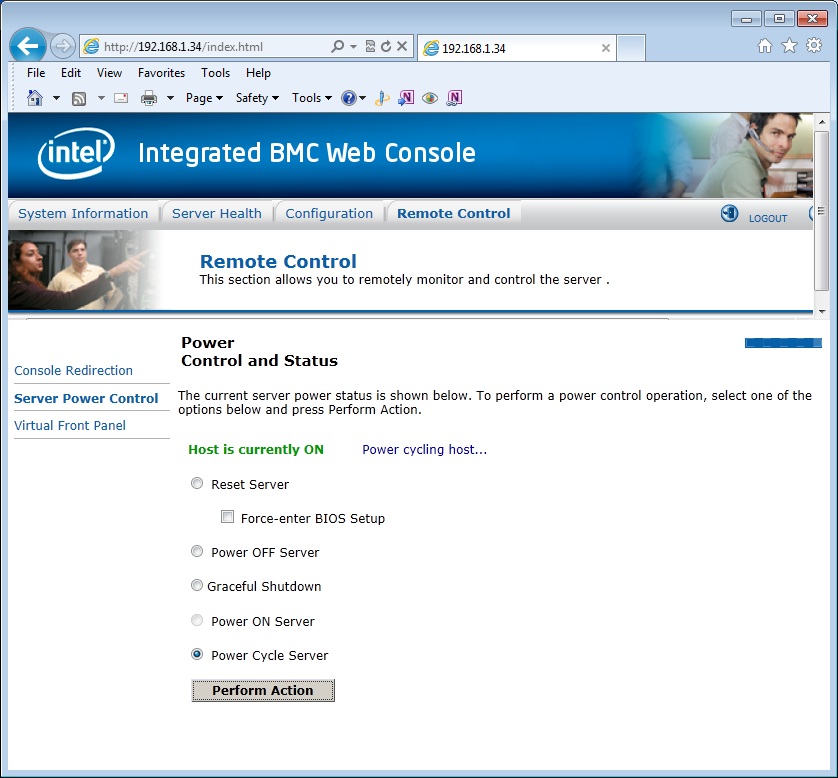Click the compatibility view icon in address bar
Screen dimensions: 838x778
pyautogui.click(x=370, y=46)
